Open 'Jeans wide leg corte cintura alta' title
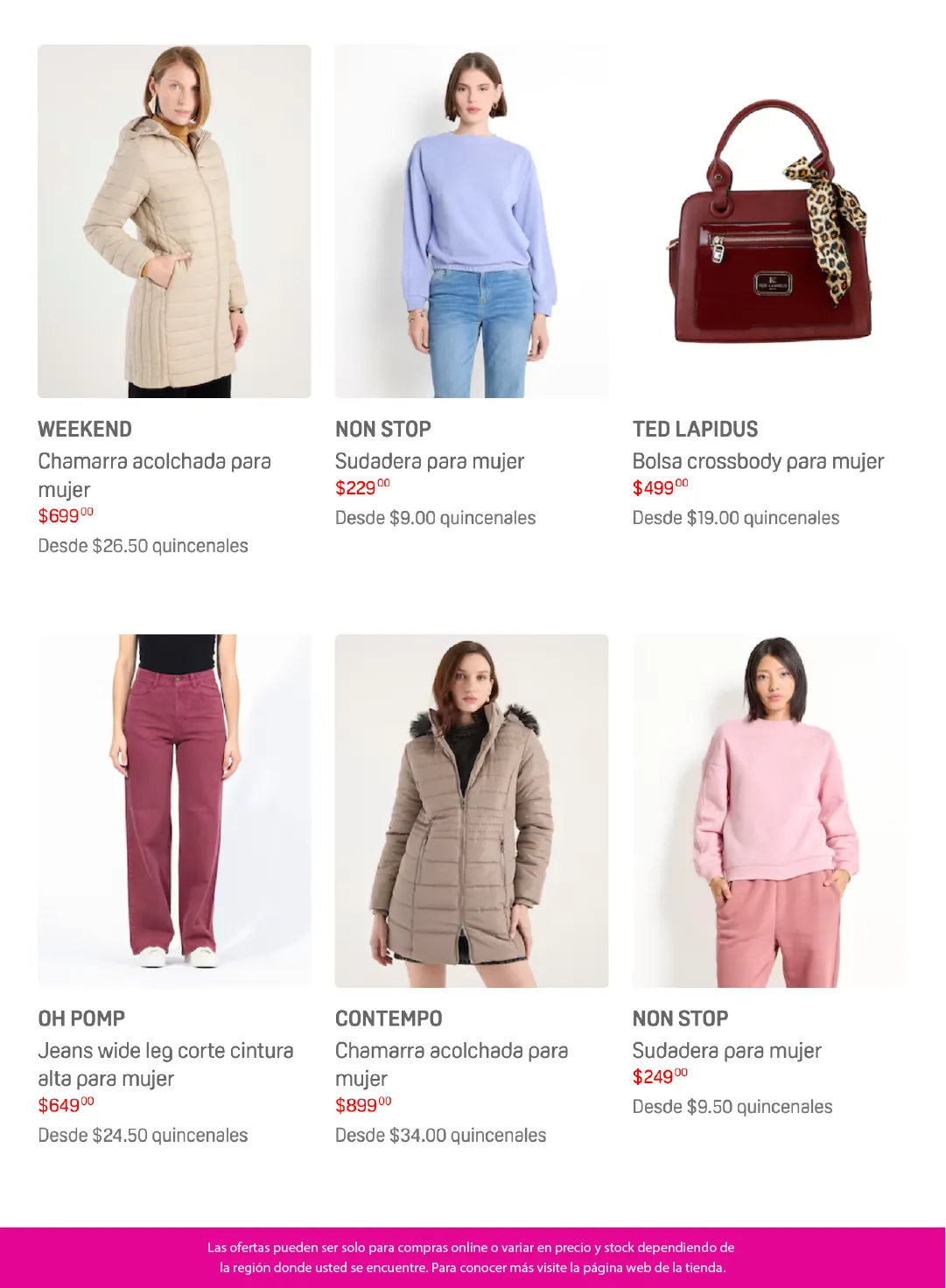 click(x=165, y=1064)
